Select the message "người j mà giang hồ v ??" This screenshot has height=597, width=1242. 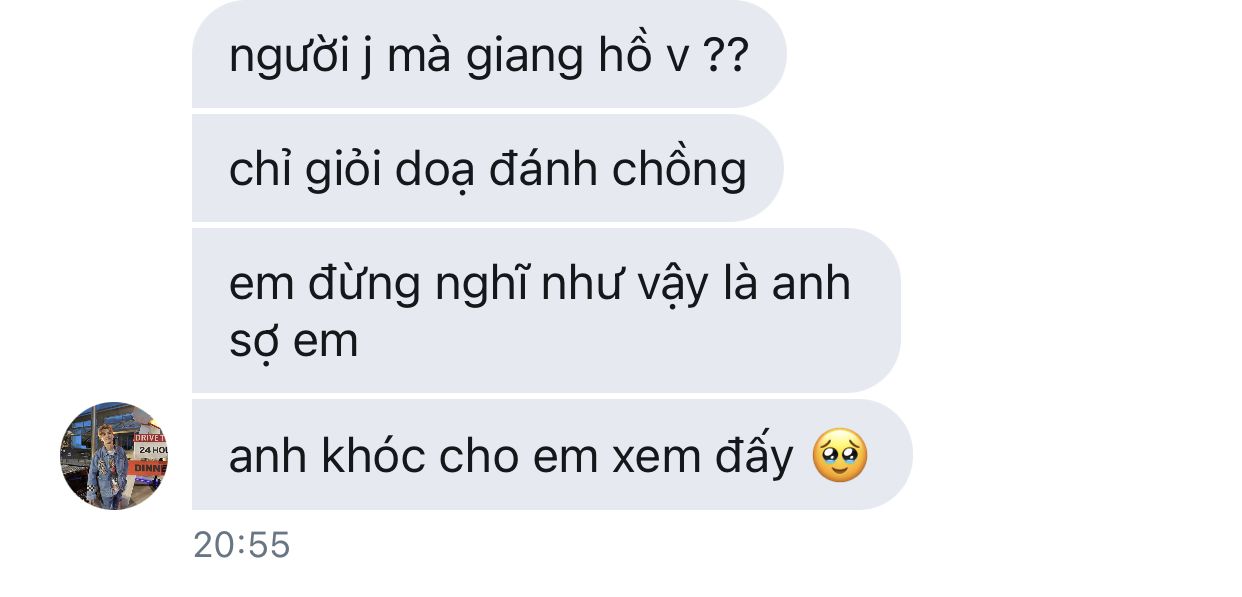(489, 54)
